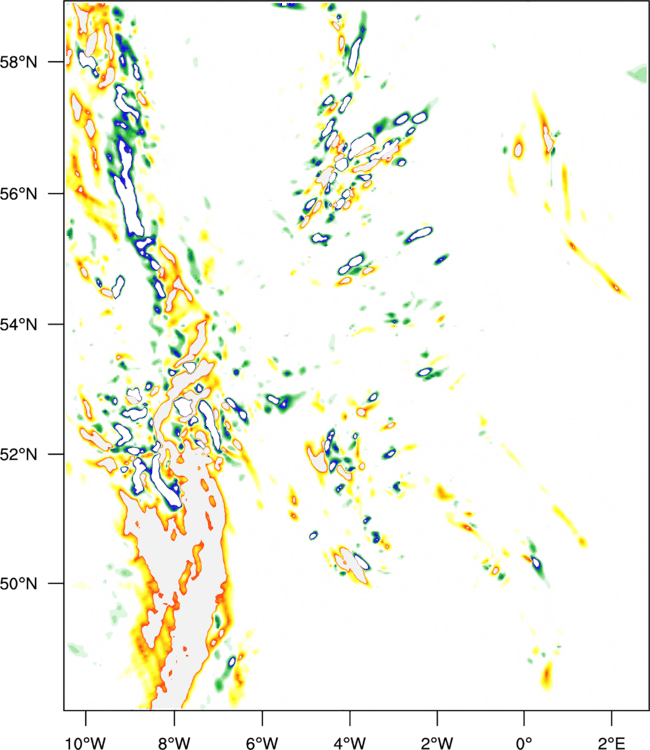Click the 8°W longitude label
Viewport: 650px width, 750px height.
pyautogui.click(x=174, y=743)
